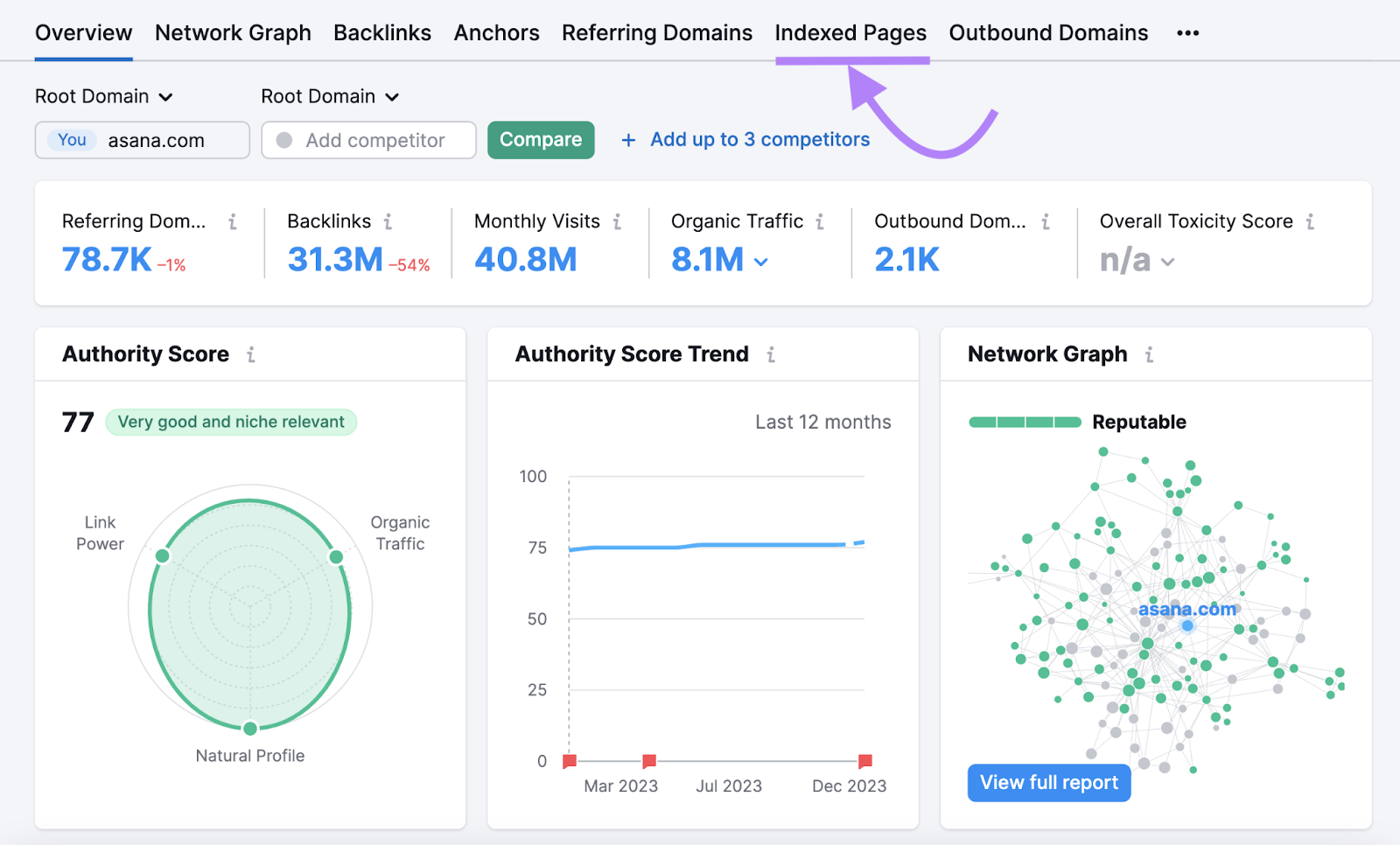1400x845 pixels.
Task: Open the 78.7K referring domains value
Action: (107, 260)
